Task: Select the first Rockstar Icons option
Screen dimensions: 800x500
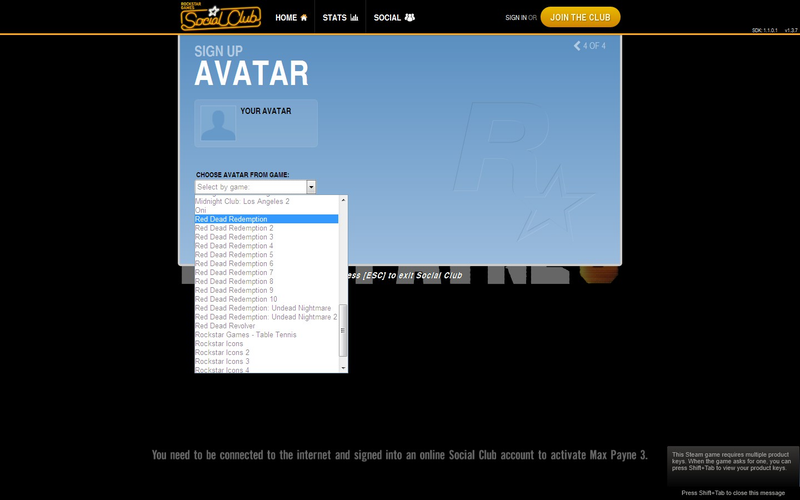Action: pos(266,343)
